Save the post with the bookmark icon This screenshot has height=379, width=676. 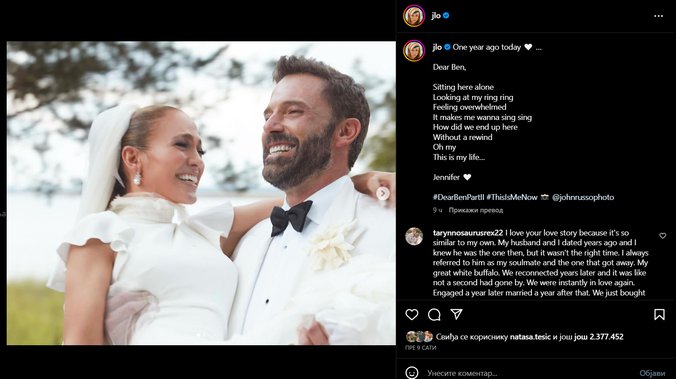coord(659,315)
